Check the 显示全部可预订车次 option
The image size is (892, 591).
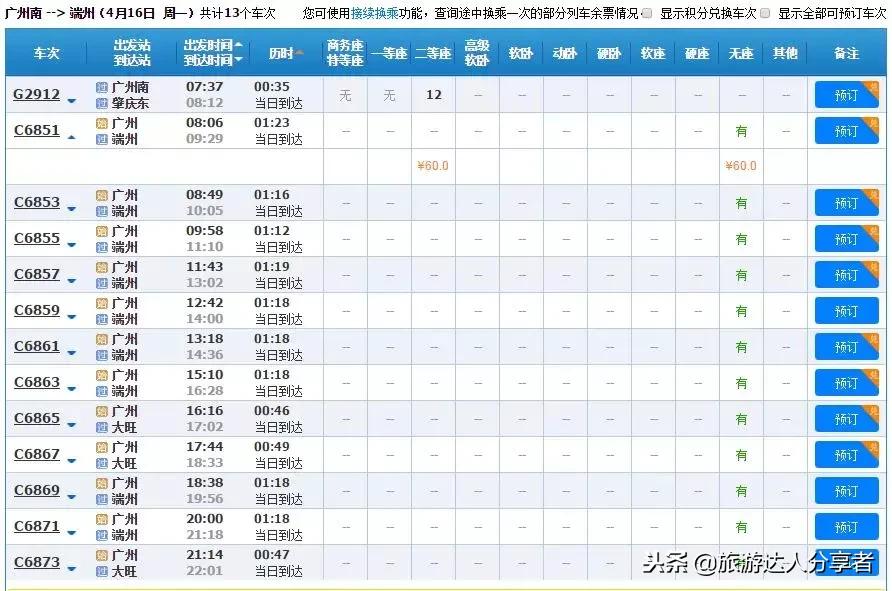[x=765, y=13]
